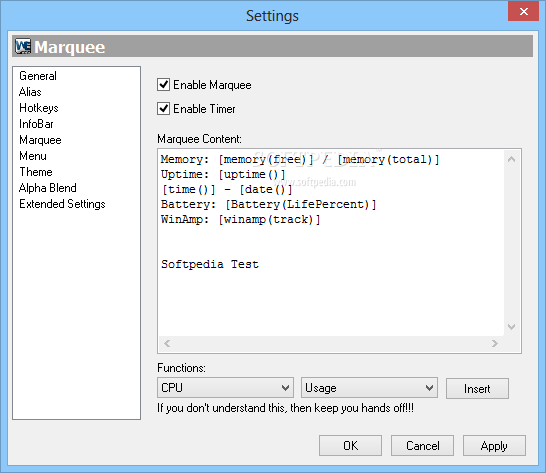This screenshot has width=546, height=473.
Task: Click the Insert button
Action: click(477, 389)
